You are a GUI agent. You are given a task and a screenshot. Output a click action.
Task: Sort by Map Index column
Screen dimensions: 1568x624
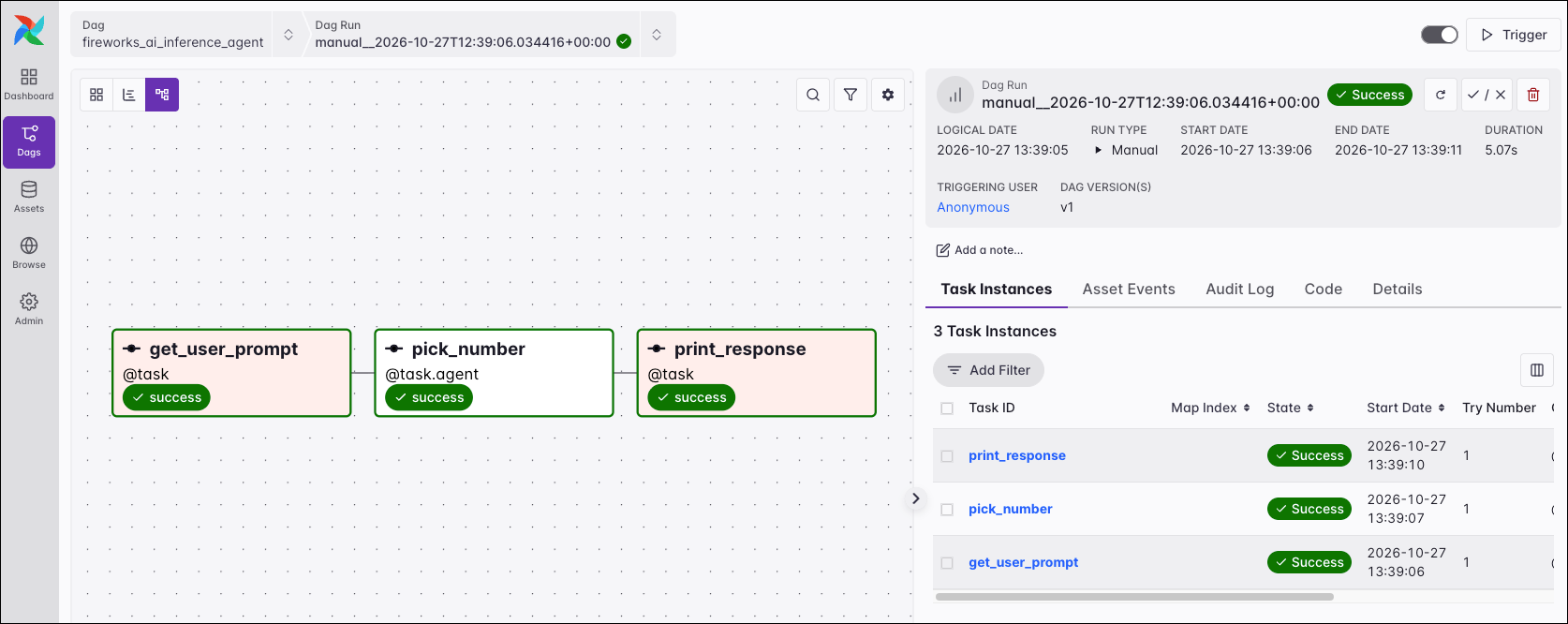point(1210,408)
